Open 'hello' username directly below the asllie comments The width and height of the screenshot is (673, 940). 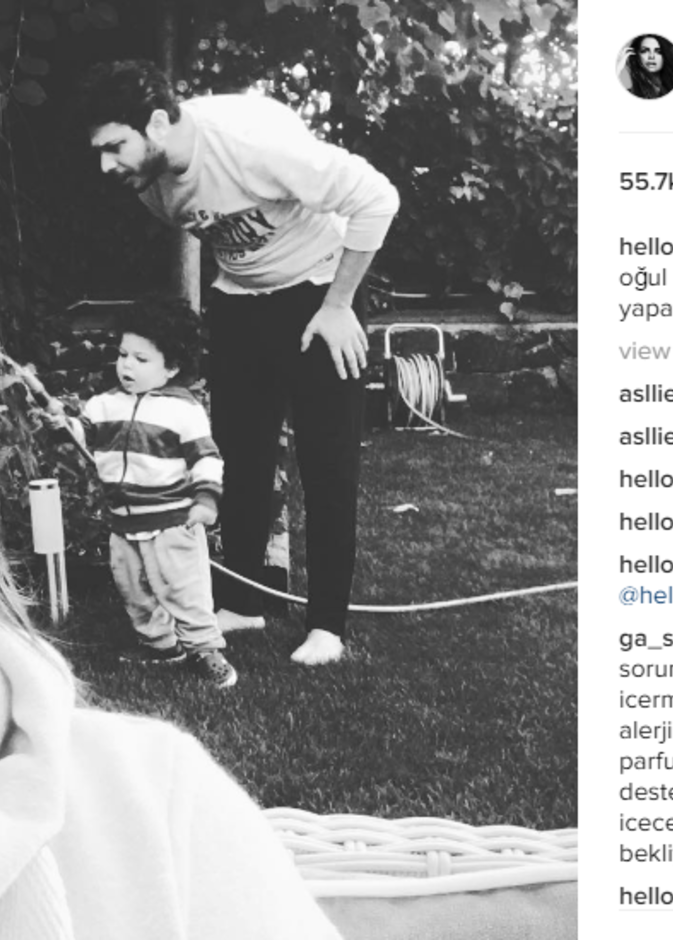646,479
